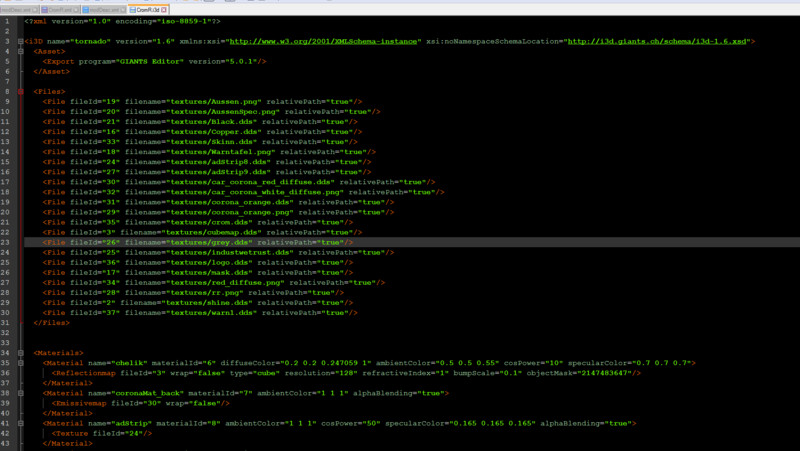The image size is (800, 451).
Task: Fold the chelik Material element
Action: (x=21, y=363)
